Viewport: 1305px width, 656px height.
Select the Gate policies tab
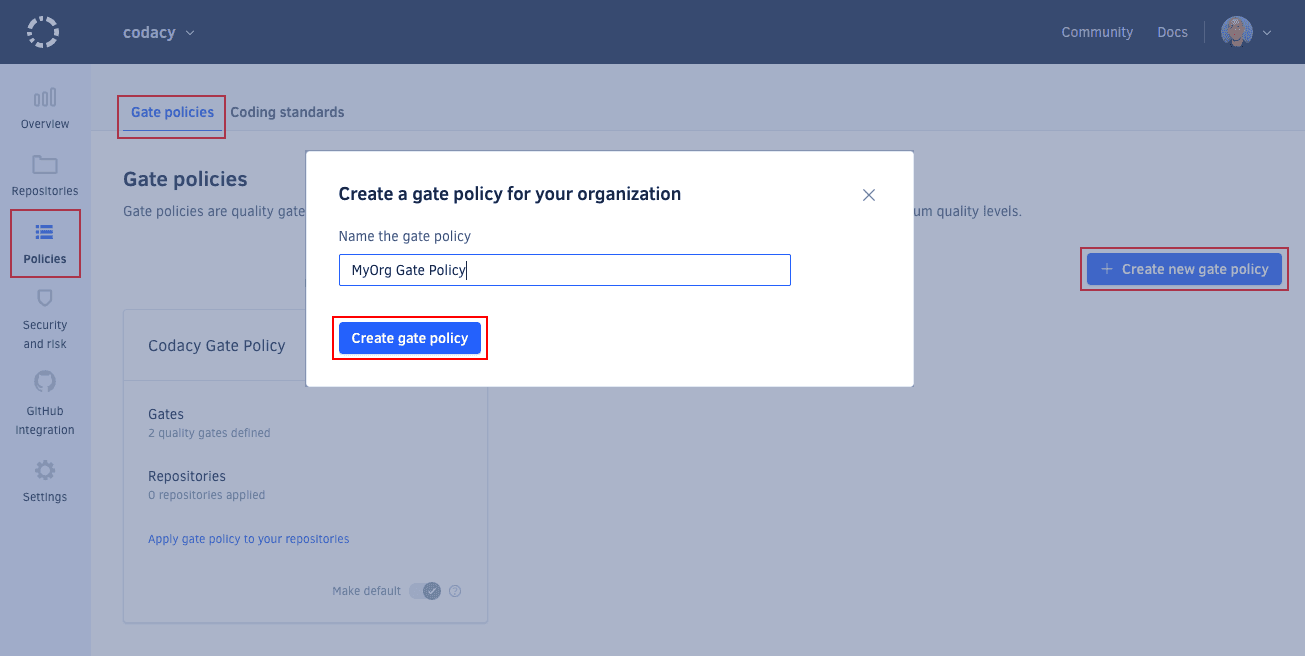171,112
